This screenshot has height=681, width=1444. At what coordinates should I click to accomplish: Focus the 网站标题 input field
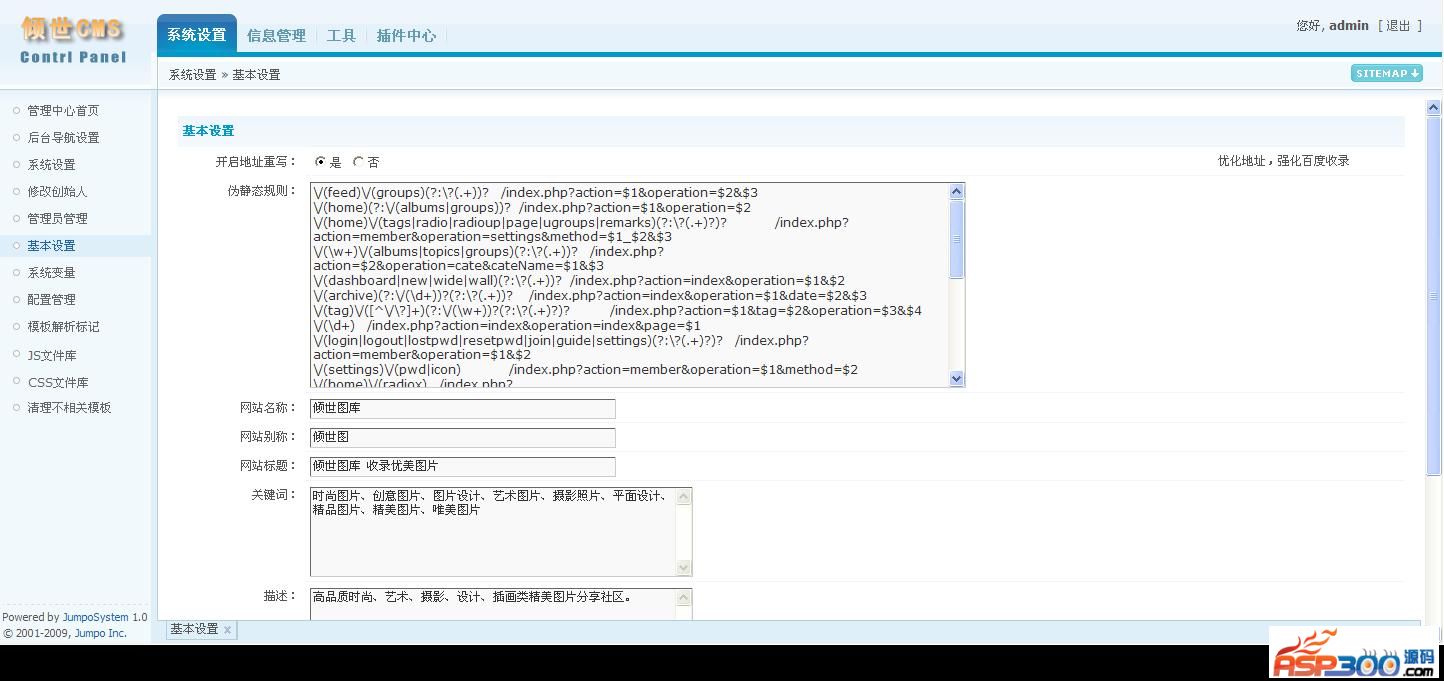click(x=462, y=466)
